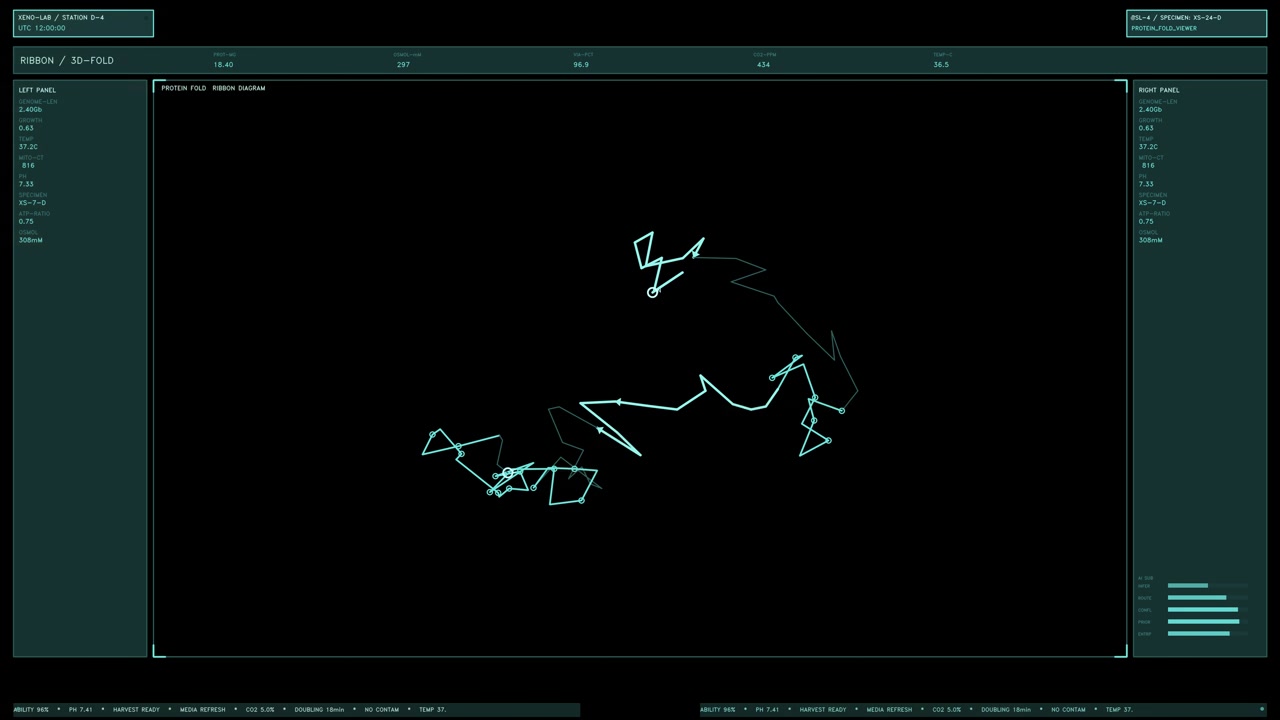
Task: Click the UTC 12:00:00 clock readout
Action: pyautogui.click(x=42, y=28)
